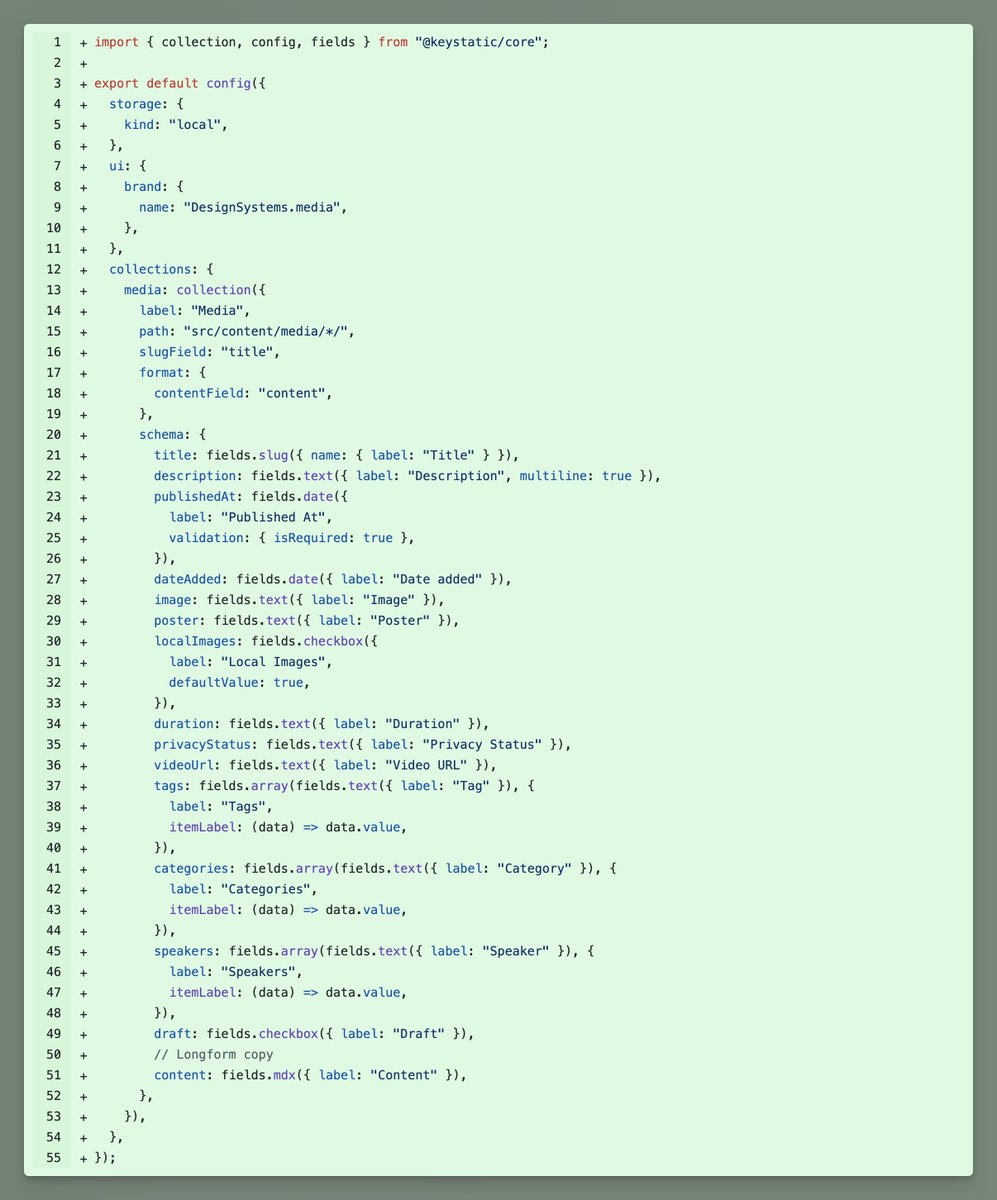
Task: Click fields.slug on line 21
Action: [247, 455]
